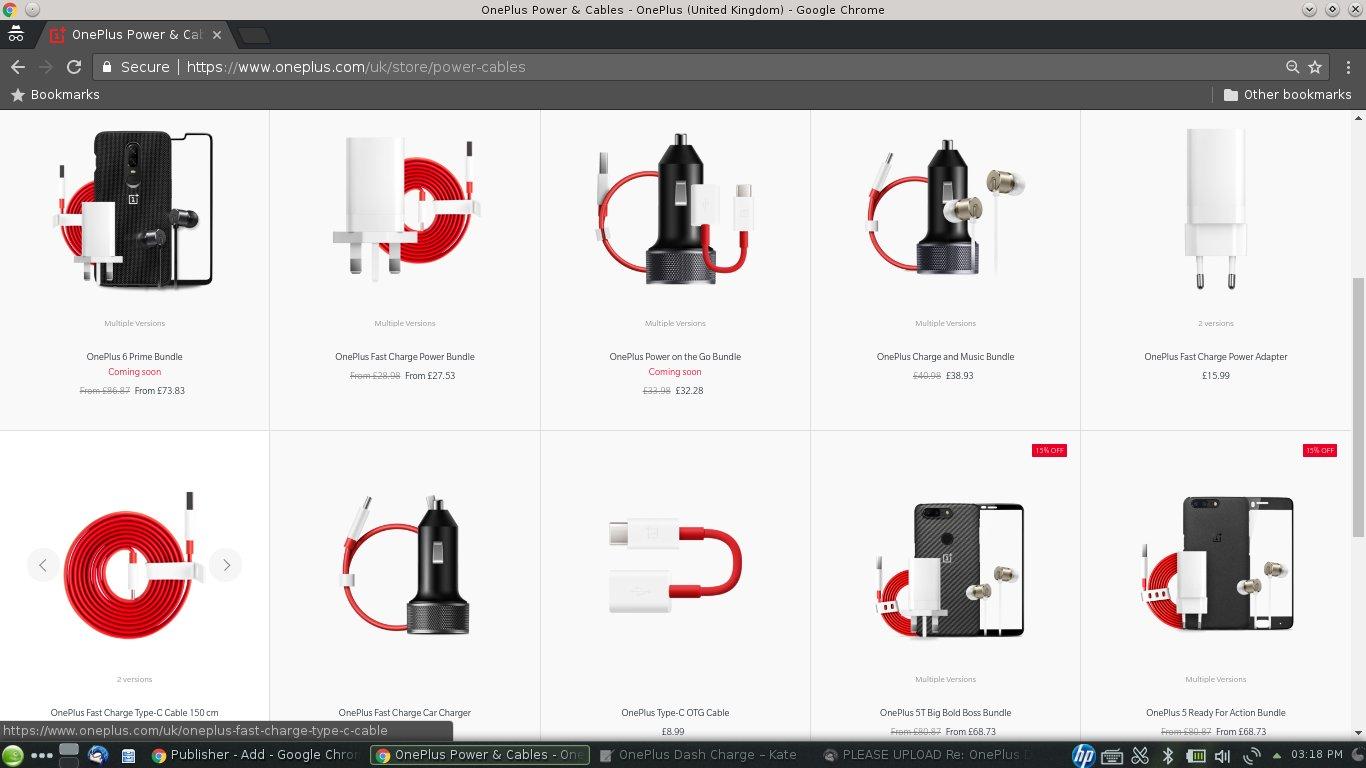Screen dimensions: 1366x768
Task: Switch to PLEASE UPLOAD Re: OnePlus window
Action: pos(927,755)
